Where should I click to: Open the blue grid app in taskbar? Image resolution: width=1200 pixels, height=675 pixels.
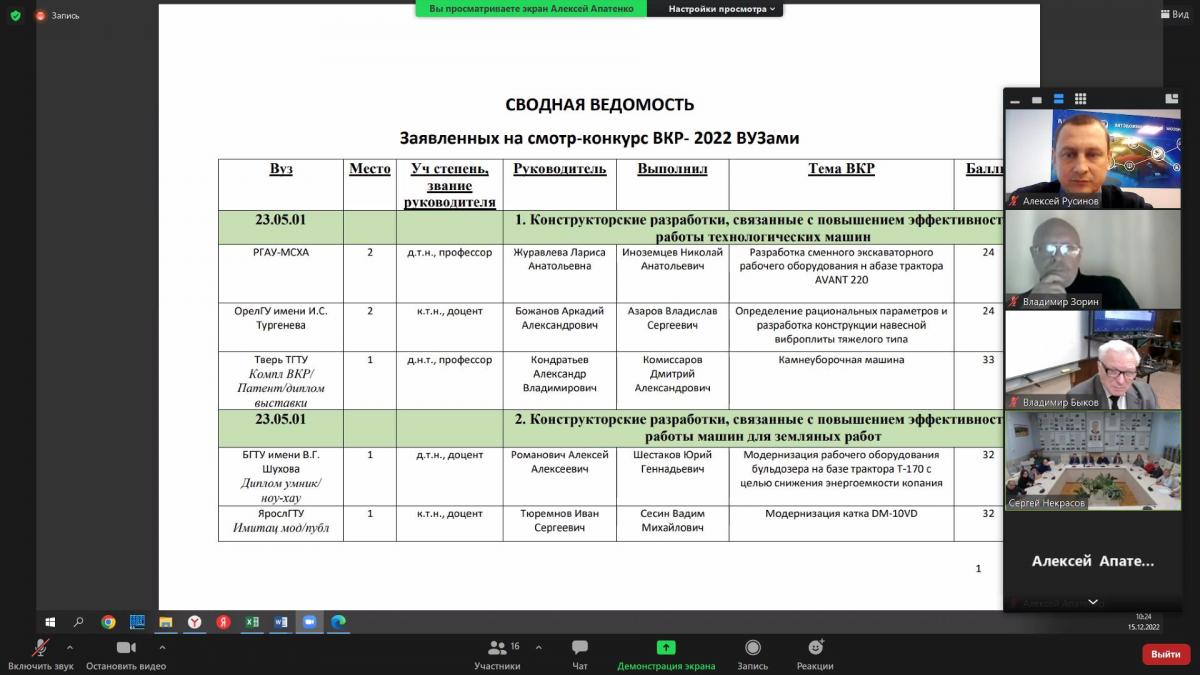137,622
